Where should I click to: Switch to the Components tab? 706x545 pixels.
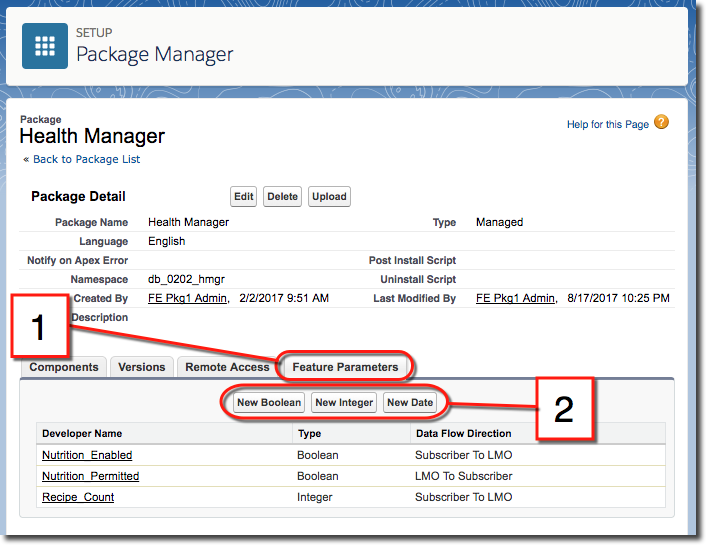[64, 367]
